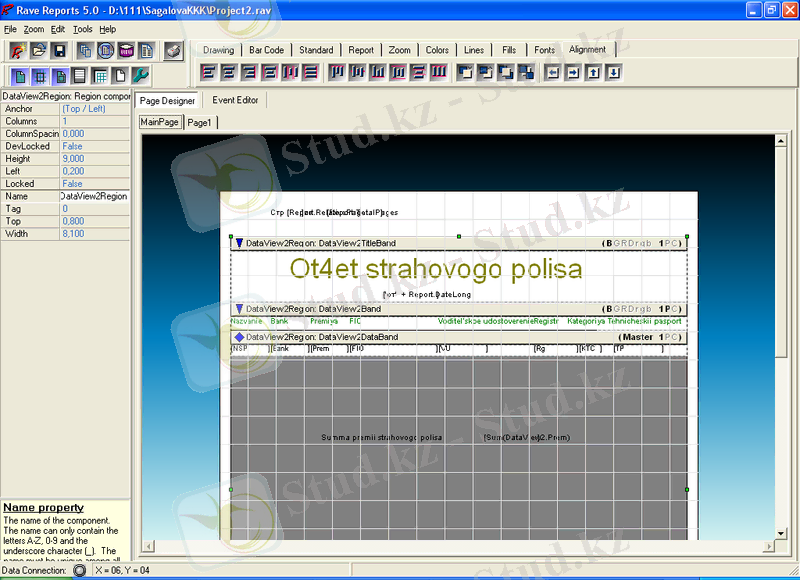Click Align Top icon
The height and width of the screenshot is (580, 800).
pos(337,72)
